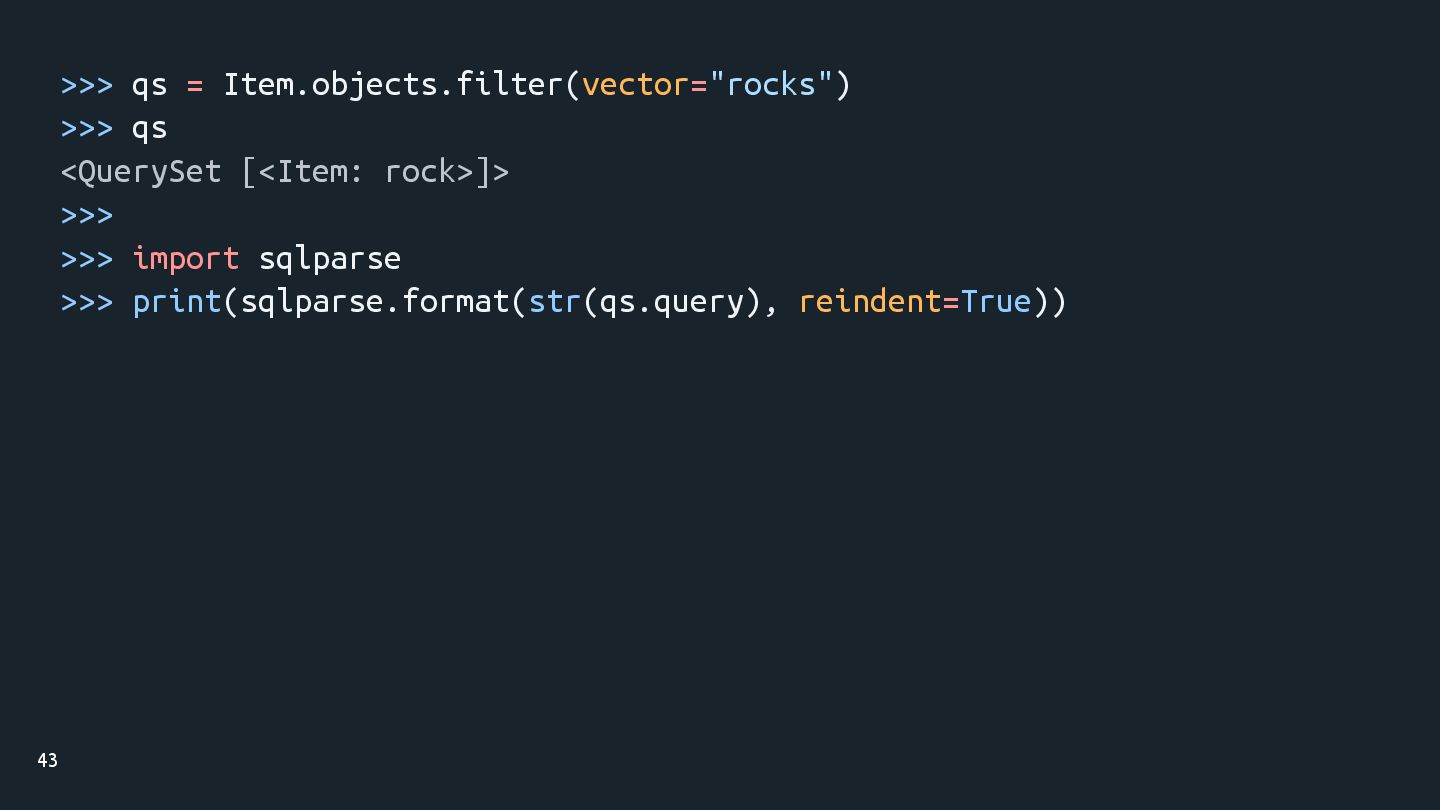Click the QuerySet output line

[285, 171]
